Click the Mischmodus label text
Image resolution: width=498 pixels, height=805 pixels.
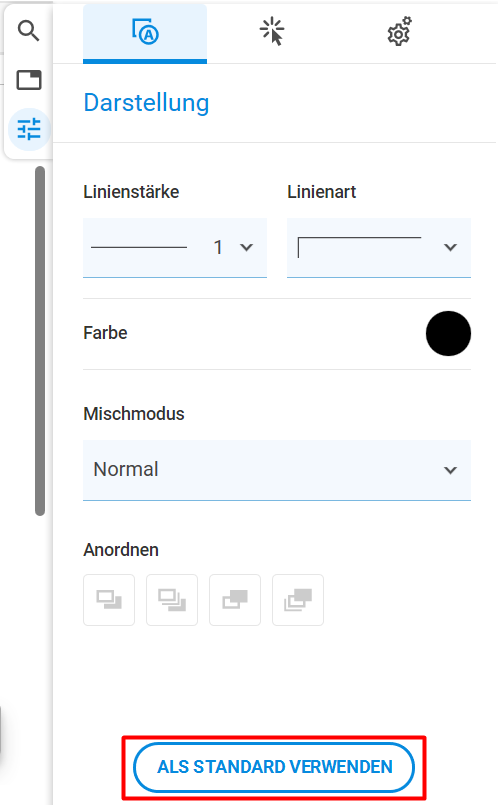click(x=134, y=414)
